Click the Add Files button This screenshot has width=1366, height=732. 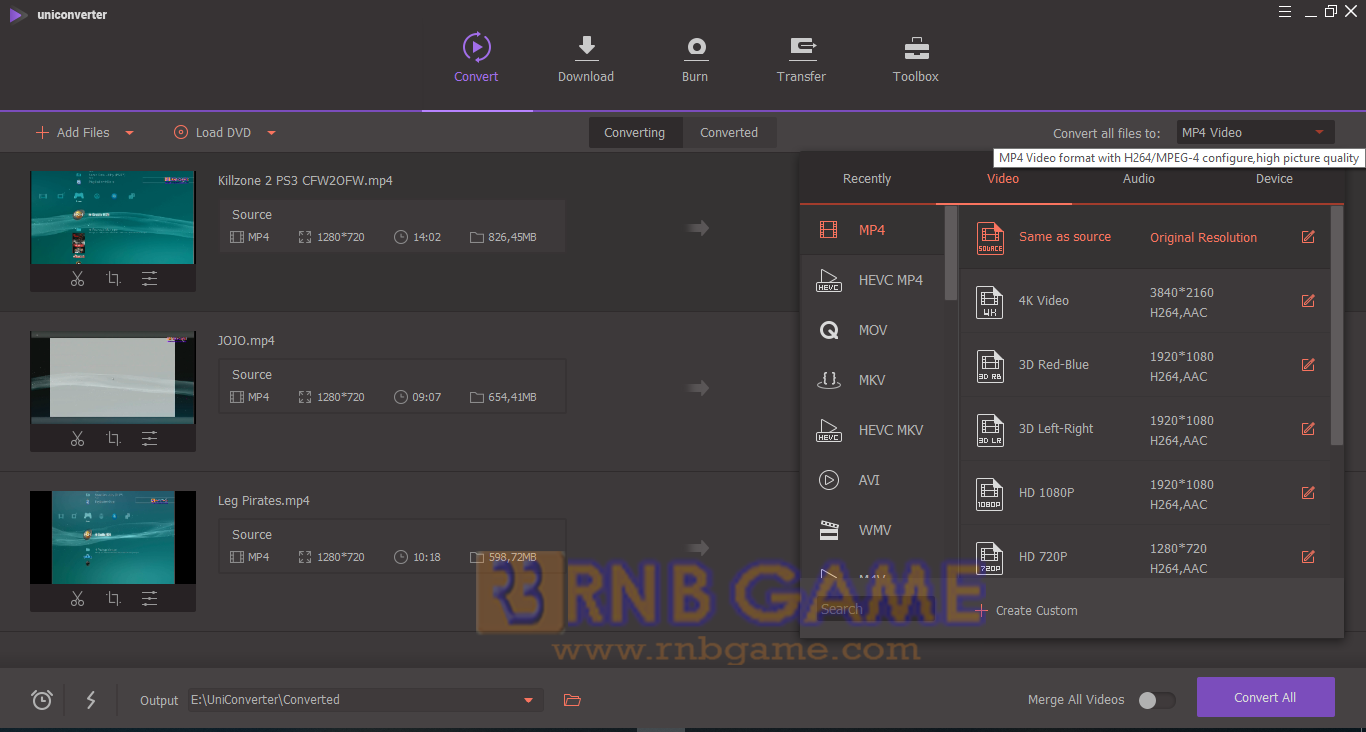[x=73, y=133]
